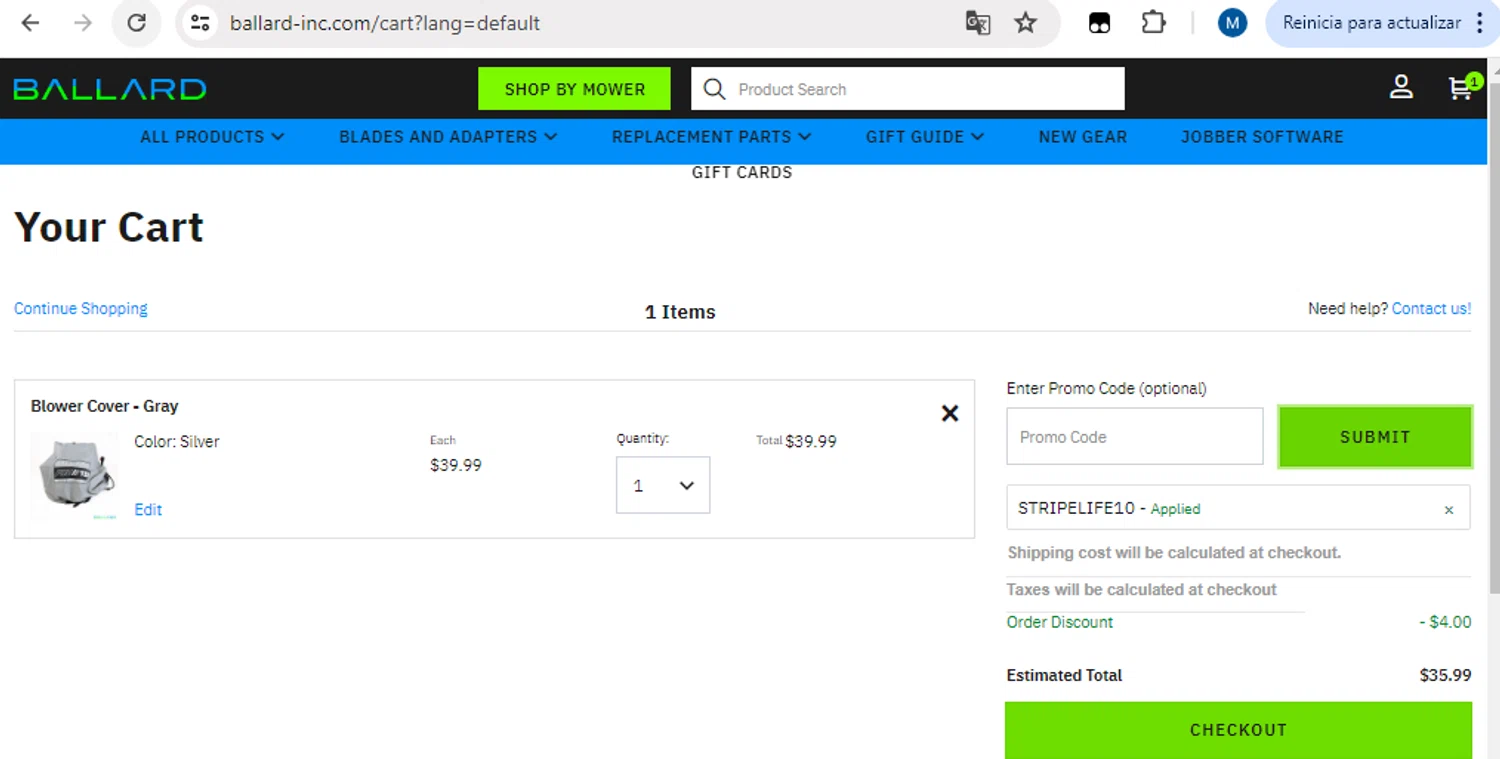The width and height of the screenshot is (1500, 759).
Task: Open the Extensions puzzle icon
Action: (x=1153, y=23)
